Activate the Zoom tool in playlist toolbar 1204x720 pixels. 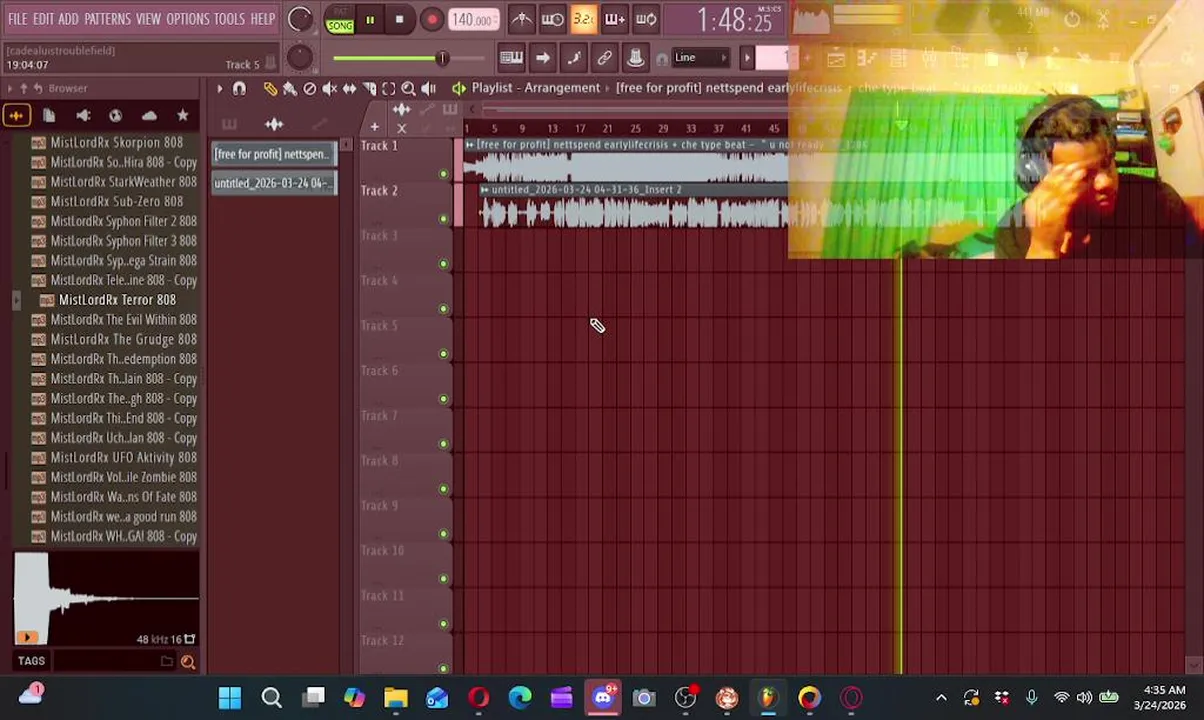coord(408,89)
